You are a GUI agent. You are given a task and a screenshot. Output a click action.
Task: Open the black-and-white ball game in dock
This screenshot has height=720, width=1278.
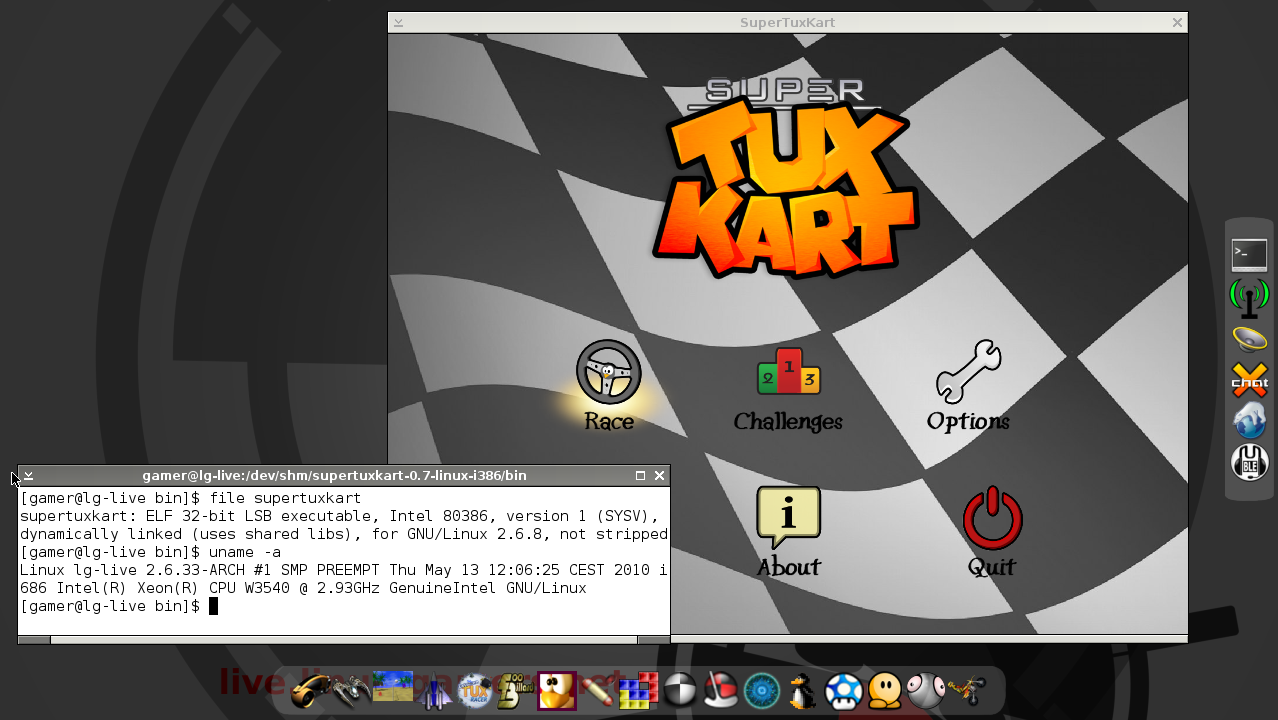(680, 690)
